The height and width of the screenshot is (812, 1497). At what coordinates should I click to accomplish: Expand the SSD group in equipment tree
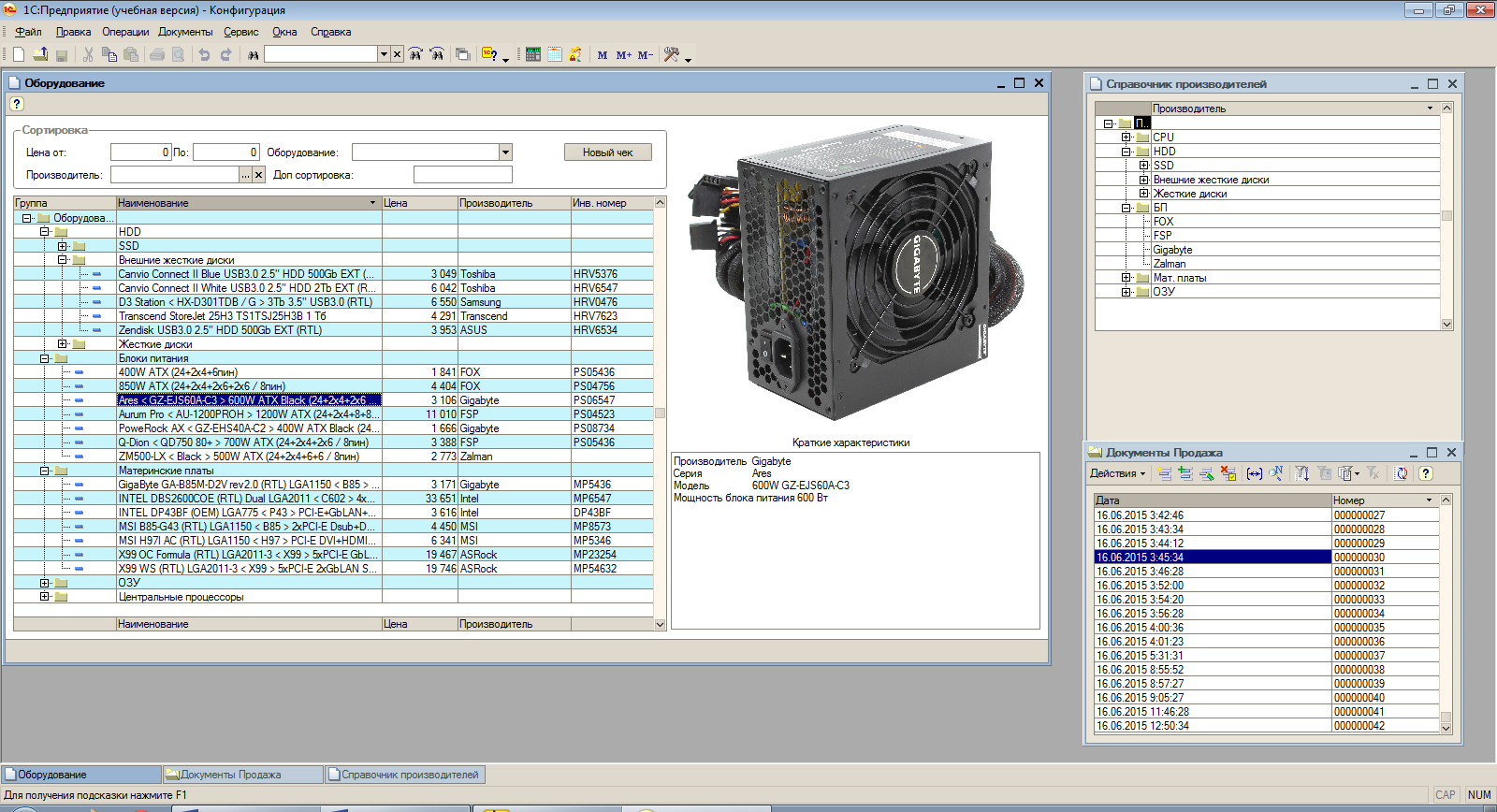[x=63, y=246]
